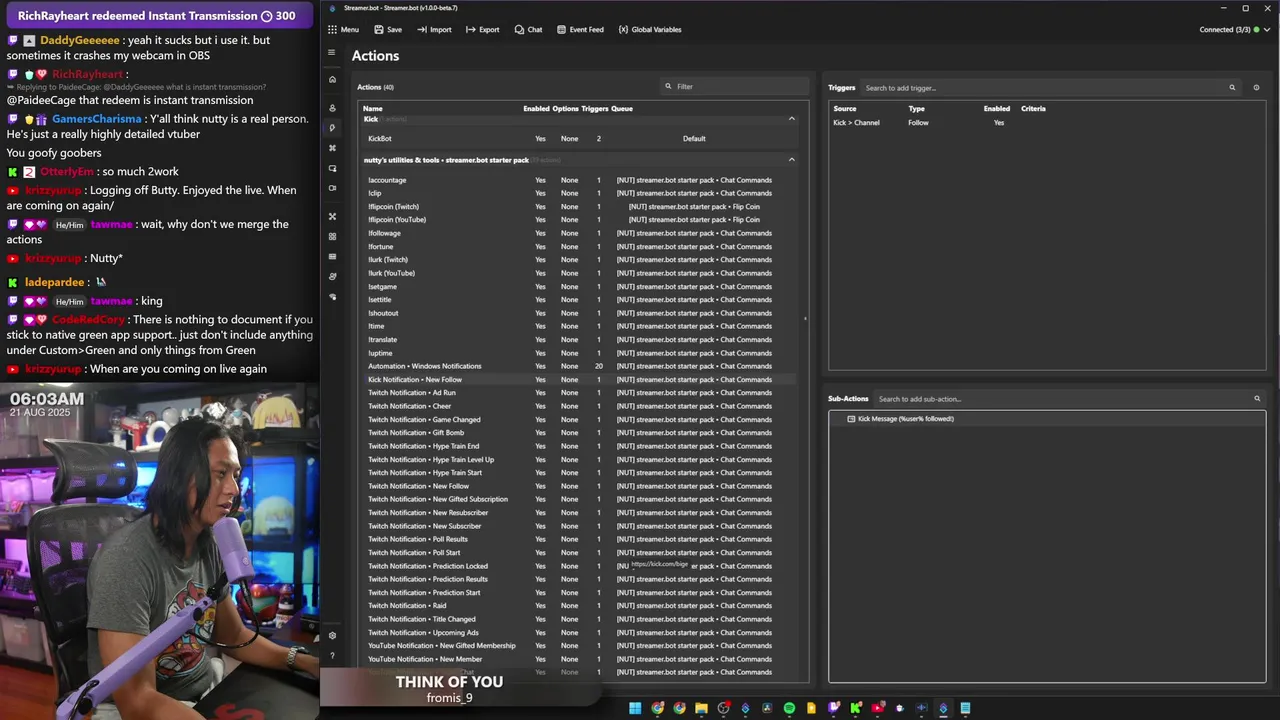Sort actions by the Name column header
This screenshot has width=1280, height=720.
[x=372, y=108]
